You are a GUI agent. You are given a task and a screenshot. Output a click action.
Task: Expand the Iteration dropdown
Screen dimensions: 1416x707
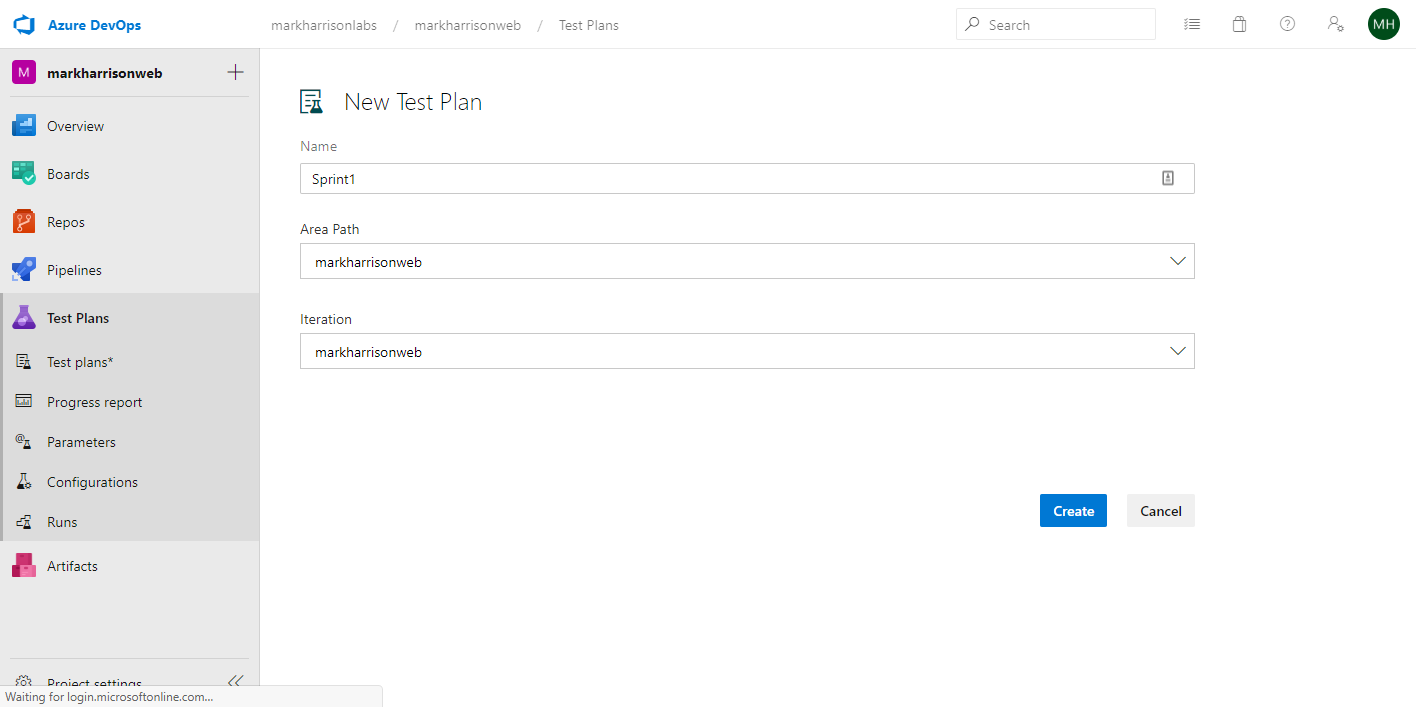[1177, 352]
